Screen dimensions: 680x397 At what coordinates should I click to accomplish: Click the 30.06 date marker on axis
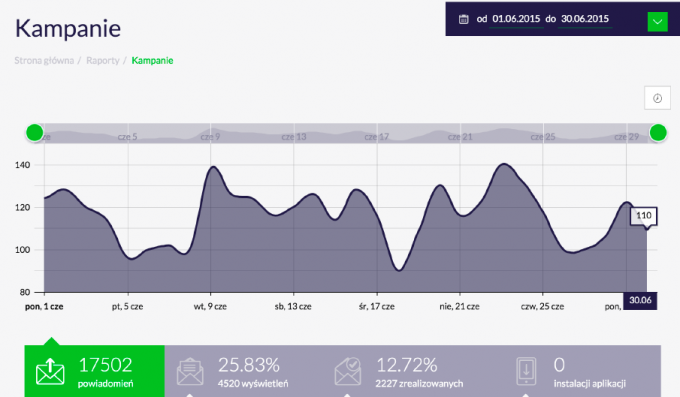tap(640, 300)
